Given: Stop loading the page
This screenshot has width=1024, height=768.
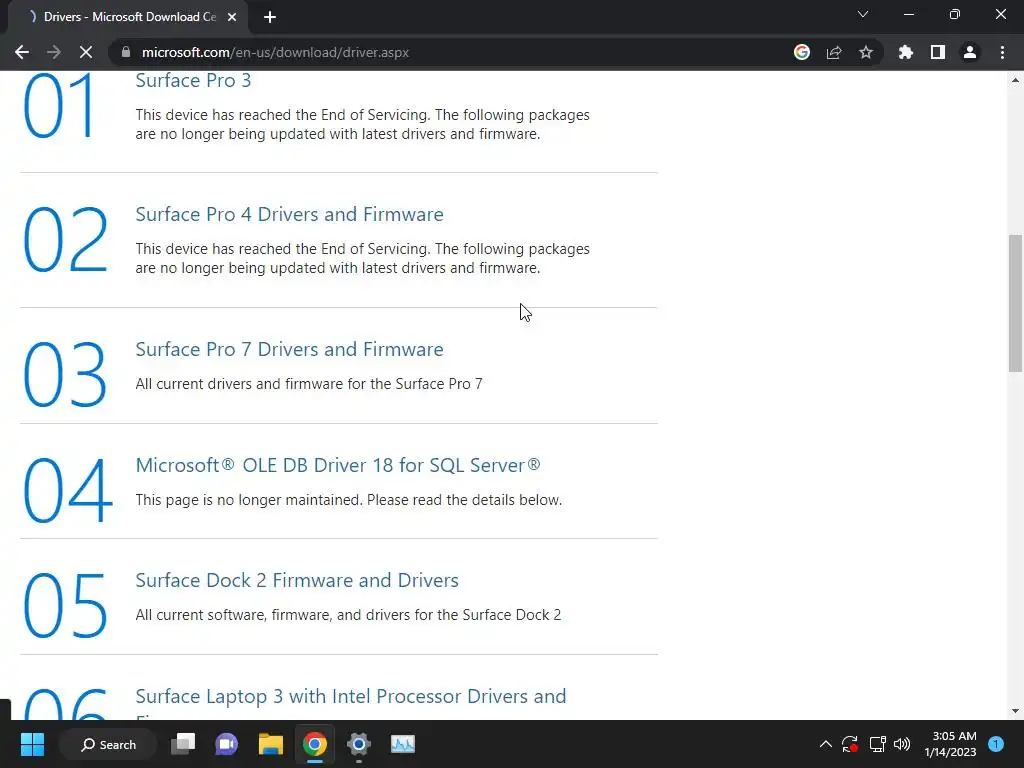Looking at the screenshot, I should coord(86,52).
